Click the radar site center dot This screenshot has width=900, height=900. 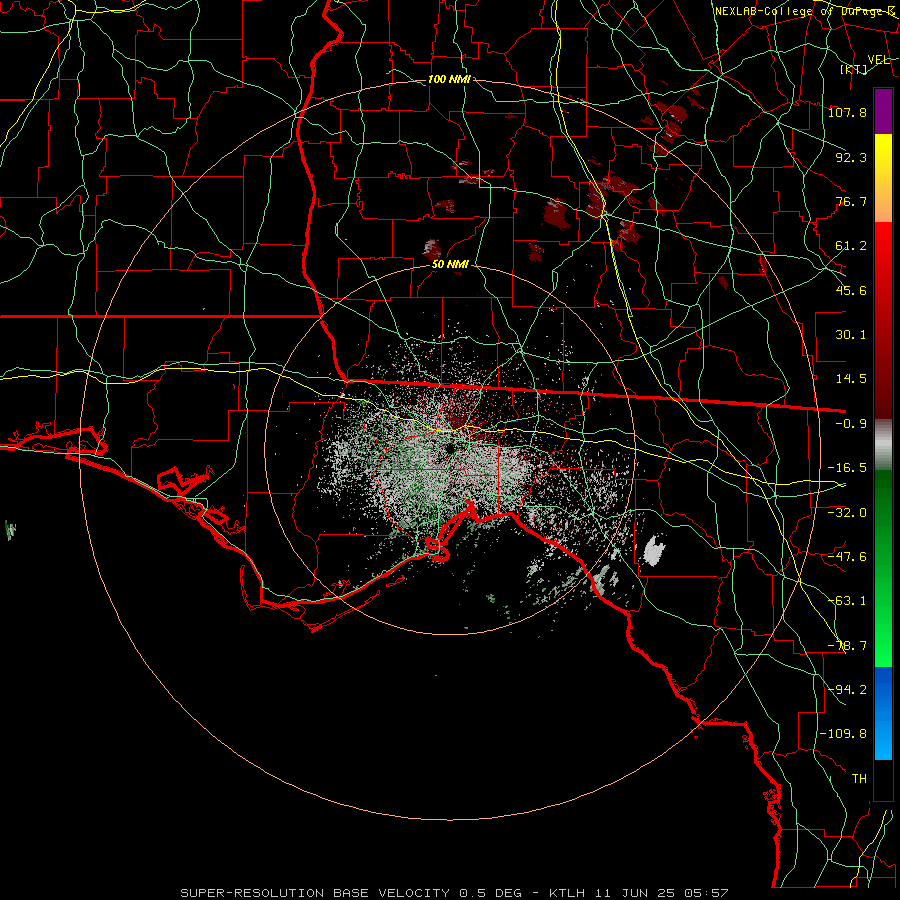point(450,448)
